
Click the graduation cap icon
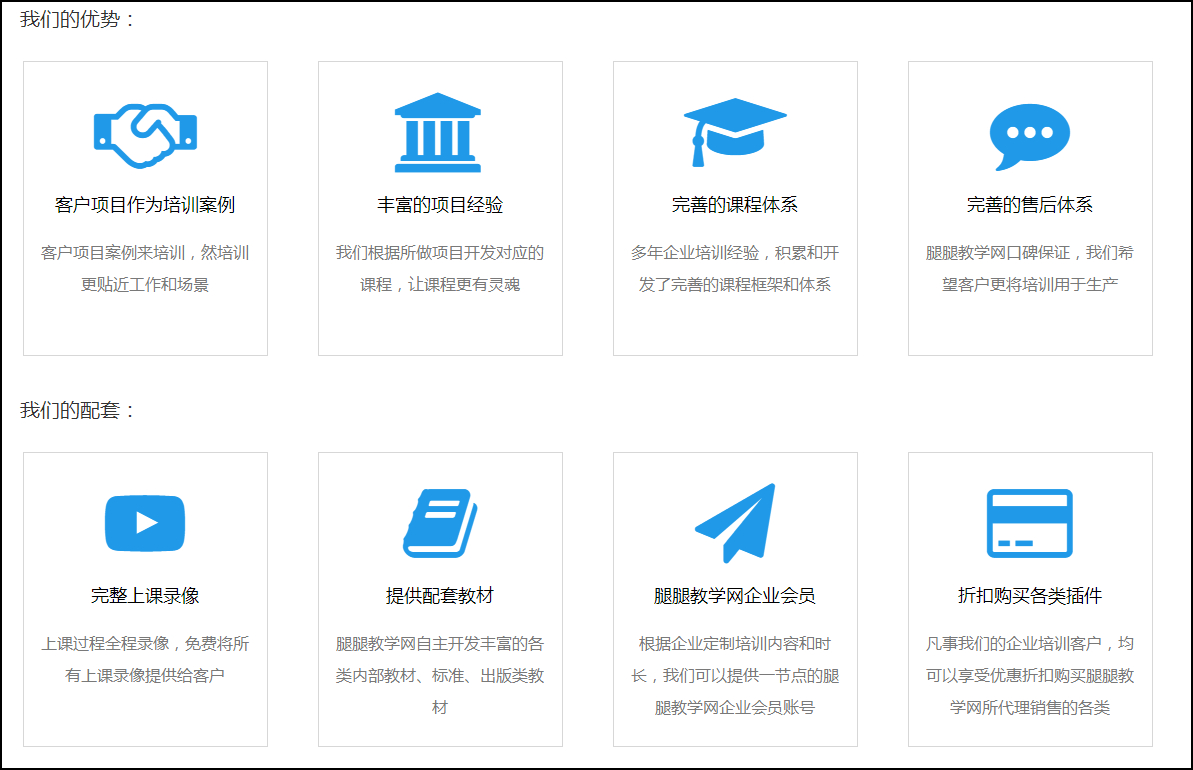coord(735,132)
